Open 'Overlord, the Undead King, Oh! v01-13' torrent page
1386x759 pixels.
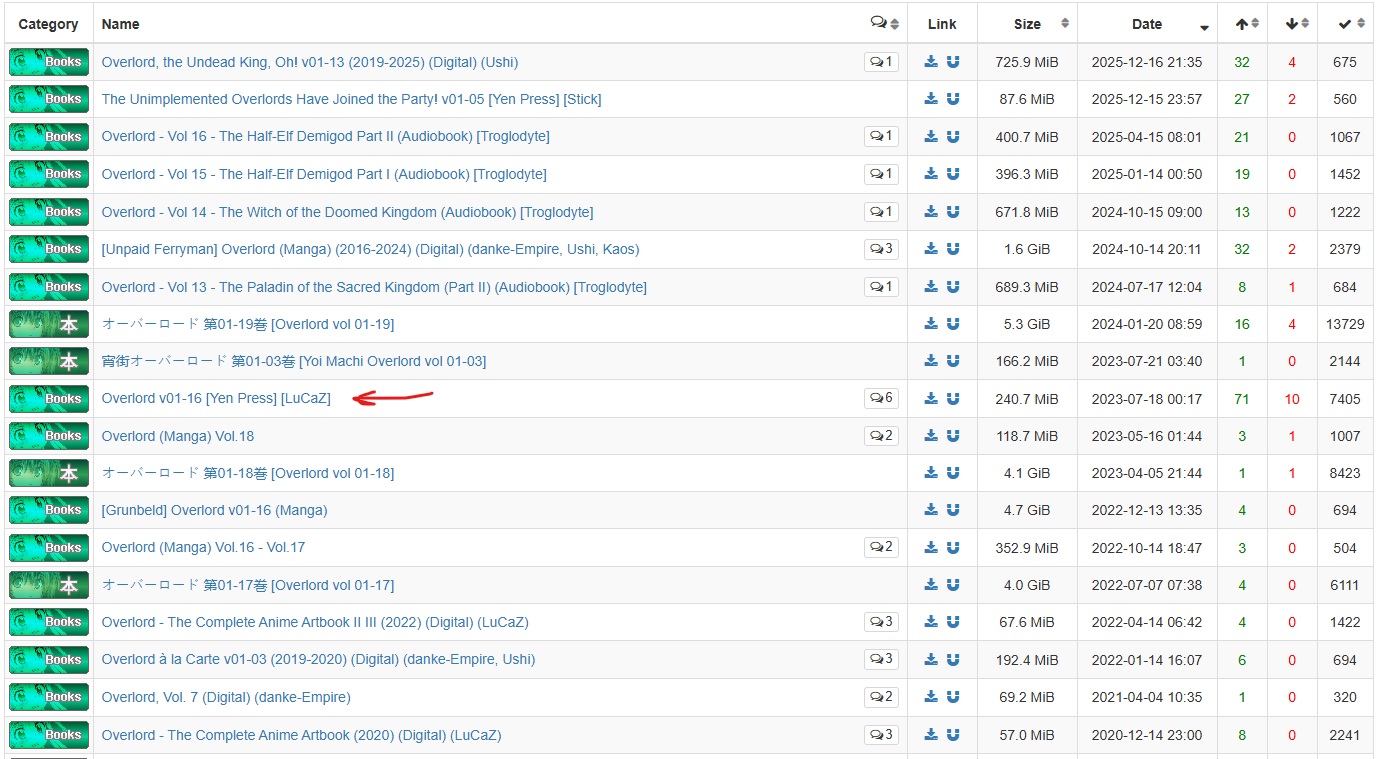tap(310, 62)
